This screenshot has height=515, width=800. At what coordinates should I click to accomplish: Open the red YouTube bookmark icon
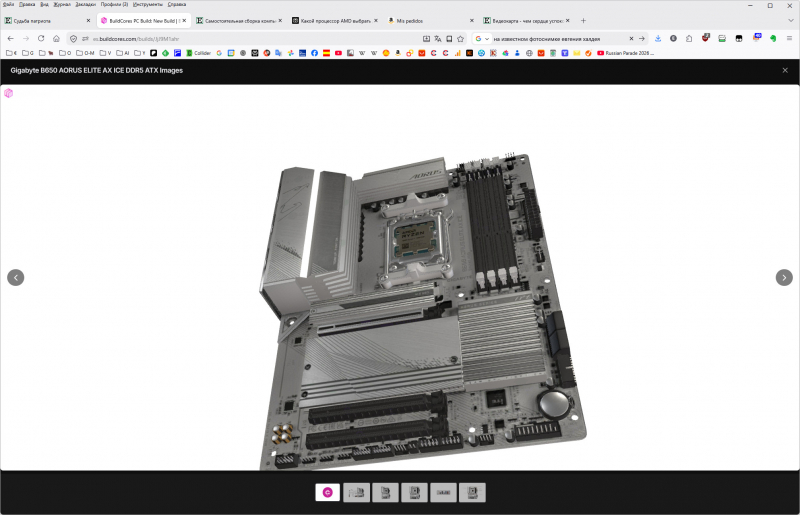(338, 53)
